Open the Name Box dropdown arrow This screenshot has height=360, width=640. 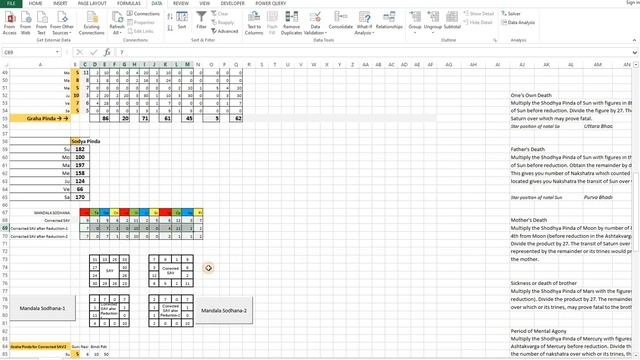(58, 52)
